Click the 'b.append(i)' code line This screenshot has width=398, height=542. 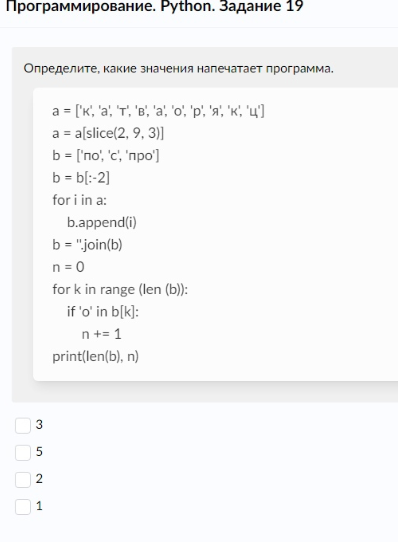[102, 222]
